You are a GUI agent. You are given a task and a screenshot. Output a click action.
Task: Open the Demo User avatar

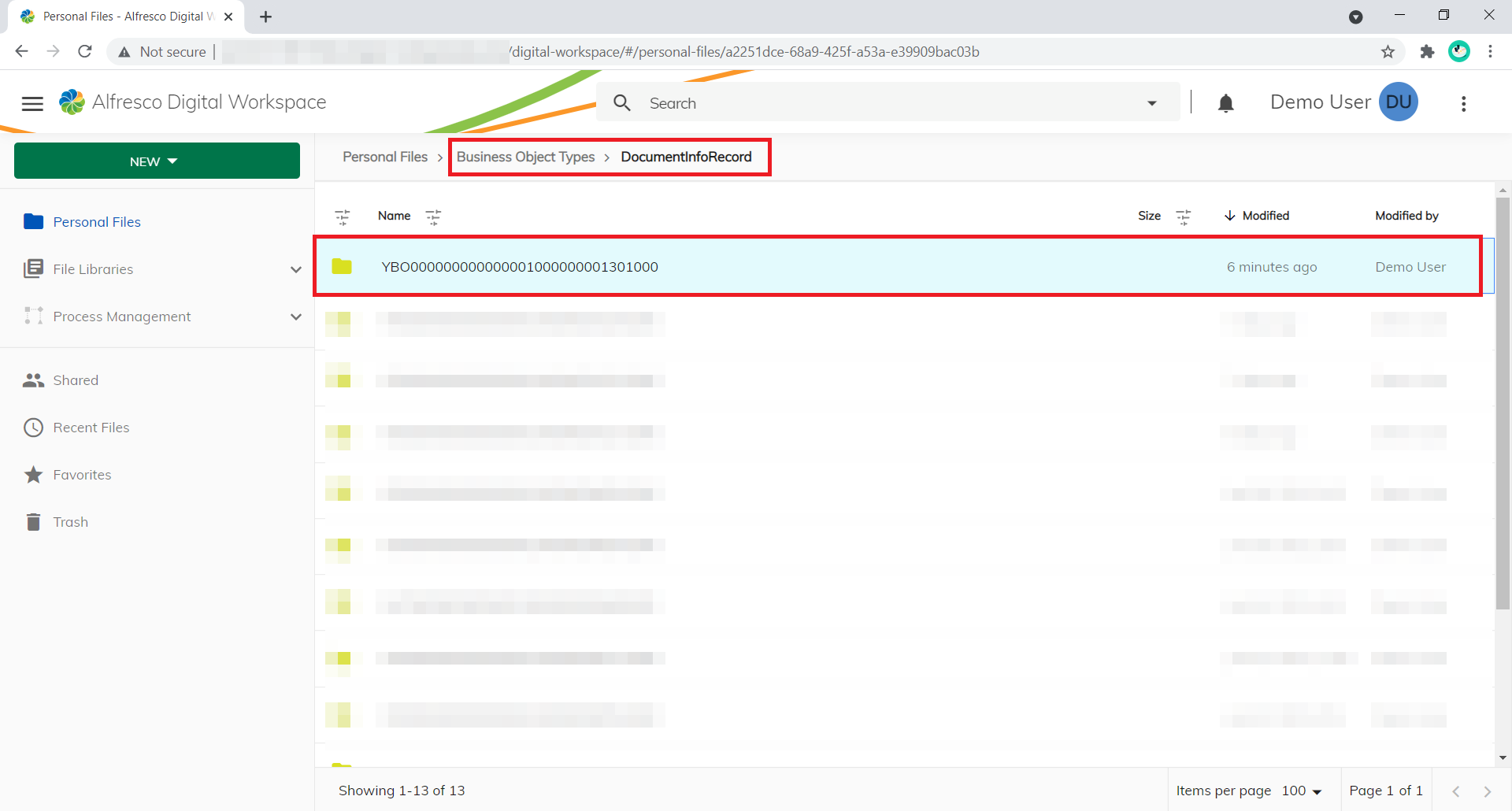1398,102
